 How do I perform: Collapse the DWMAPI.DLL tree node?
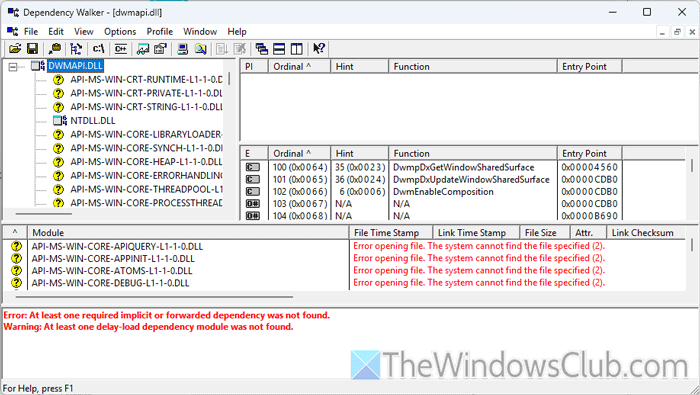pos(13,67)
